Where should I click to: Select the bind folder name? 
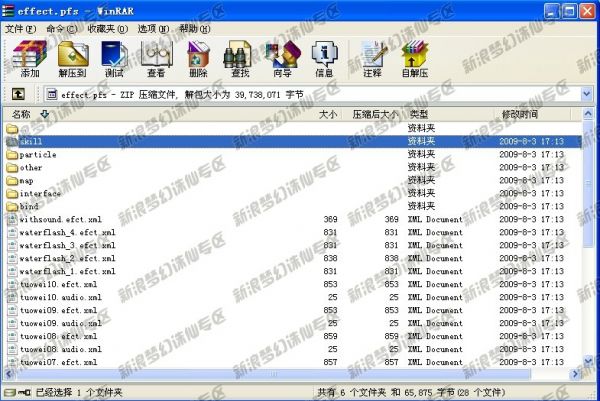tap(29, 207)
